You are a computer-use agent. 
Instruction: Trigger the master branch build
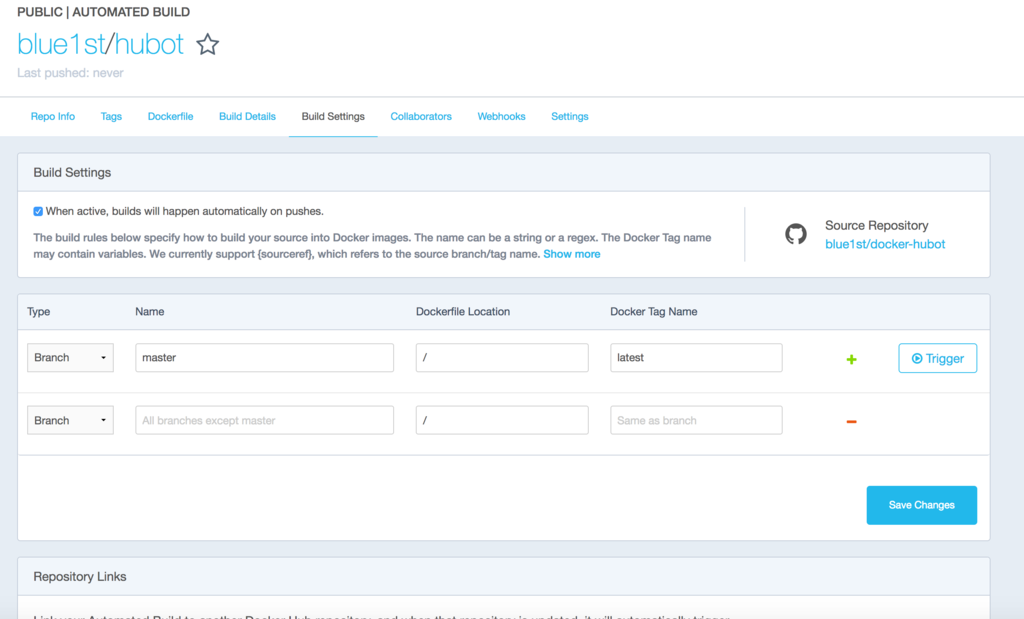[x=937, y=358]
